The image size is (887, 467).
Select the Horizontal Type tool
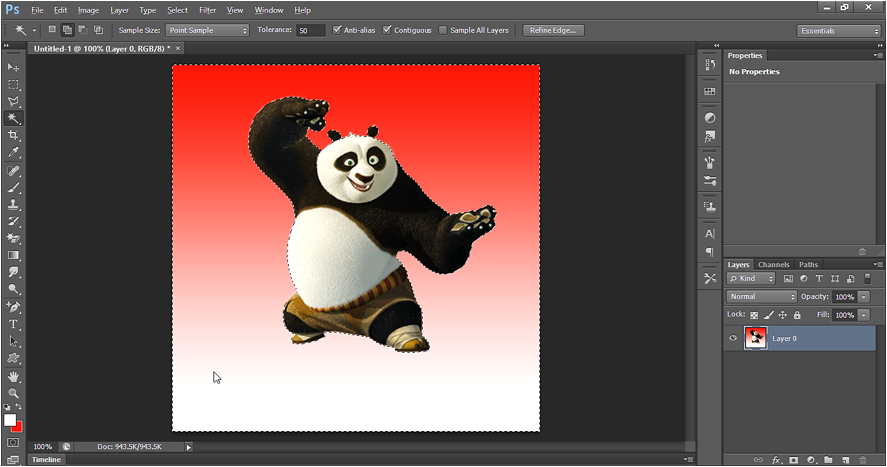[x=13, y=325]
